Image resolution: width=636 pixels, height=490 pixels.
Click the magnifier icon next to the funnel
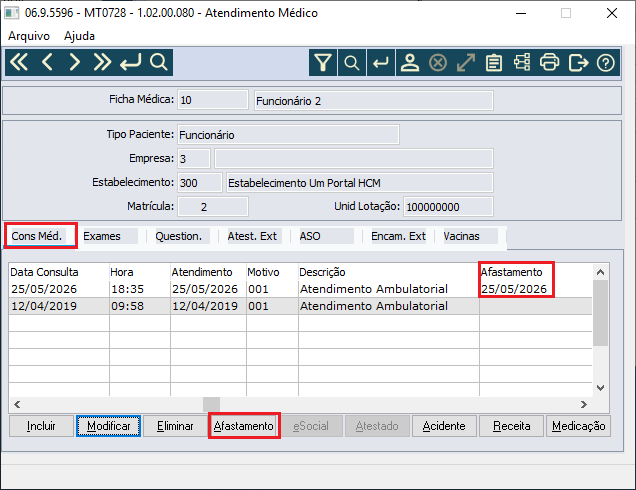(351, 63)
